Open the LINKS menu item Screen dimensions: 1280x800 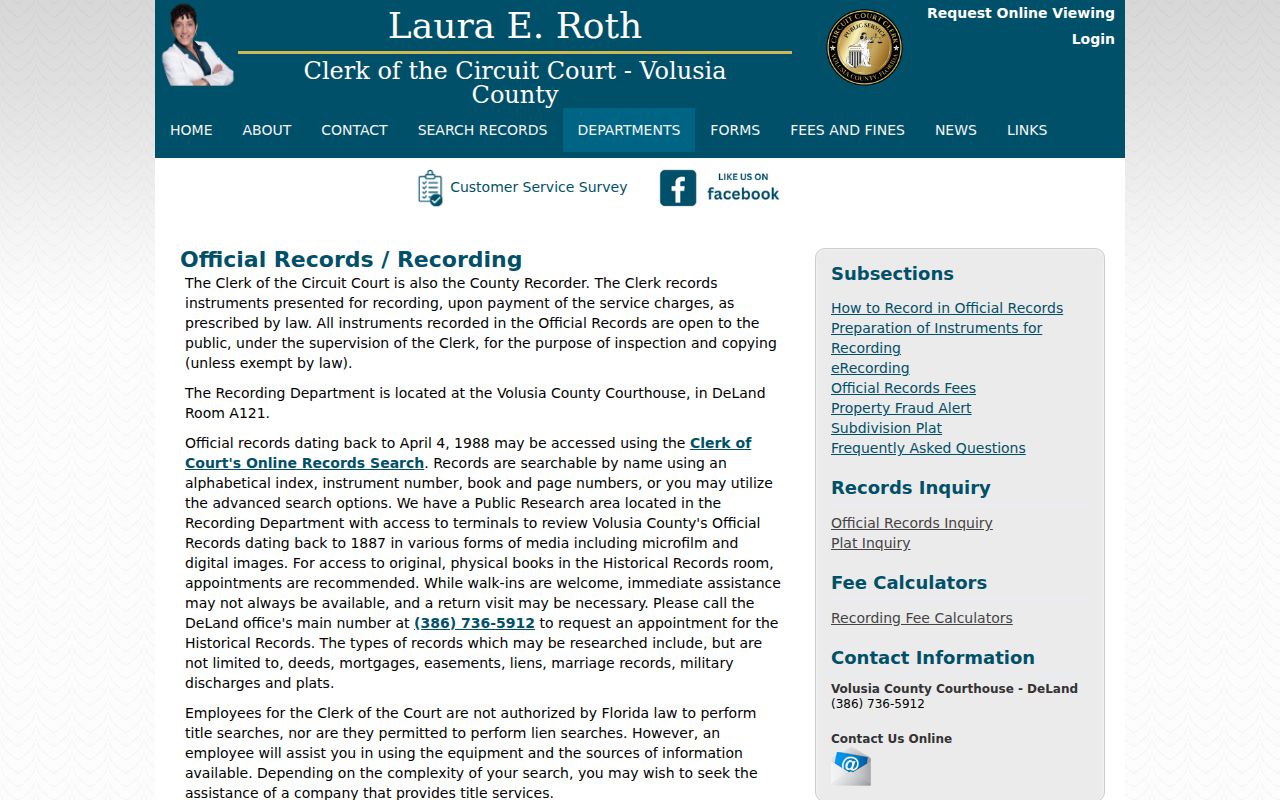click(x=1027, y=130)
